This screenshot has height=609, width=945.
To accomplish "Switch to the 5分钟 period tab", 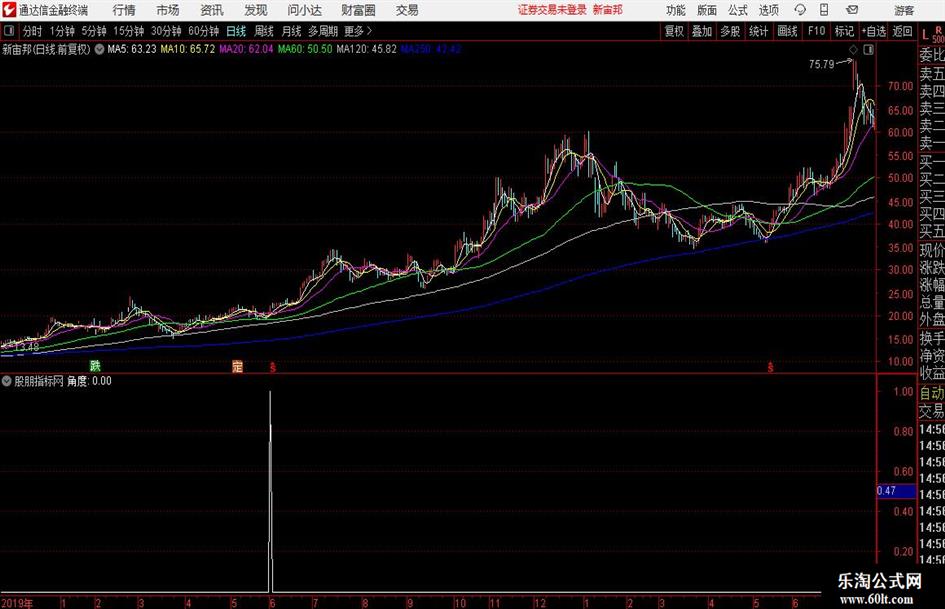I will click(x=94, y=31).
